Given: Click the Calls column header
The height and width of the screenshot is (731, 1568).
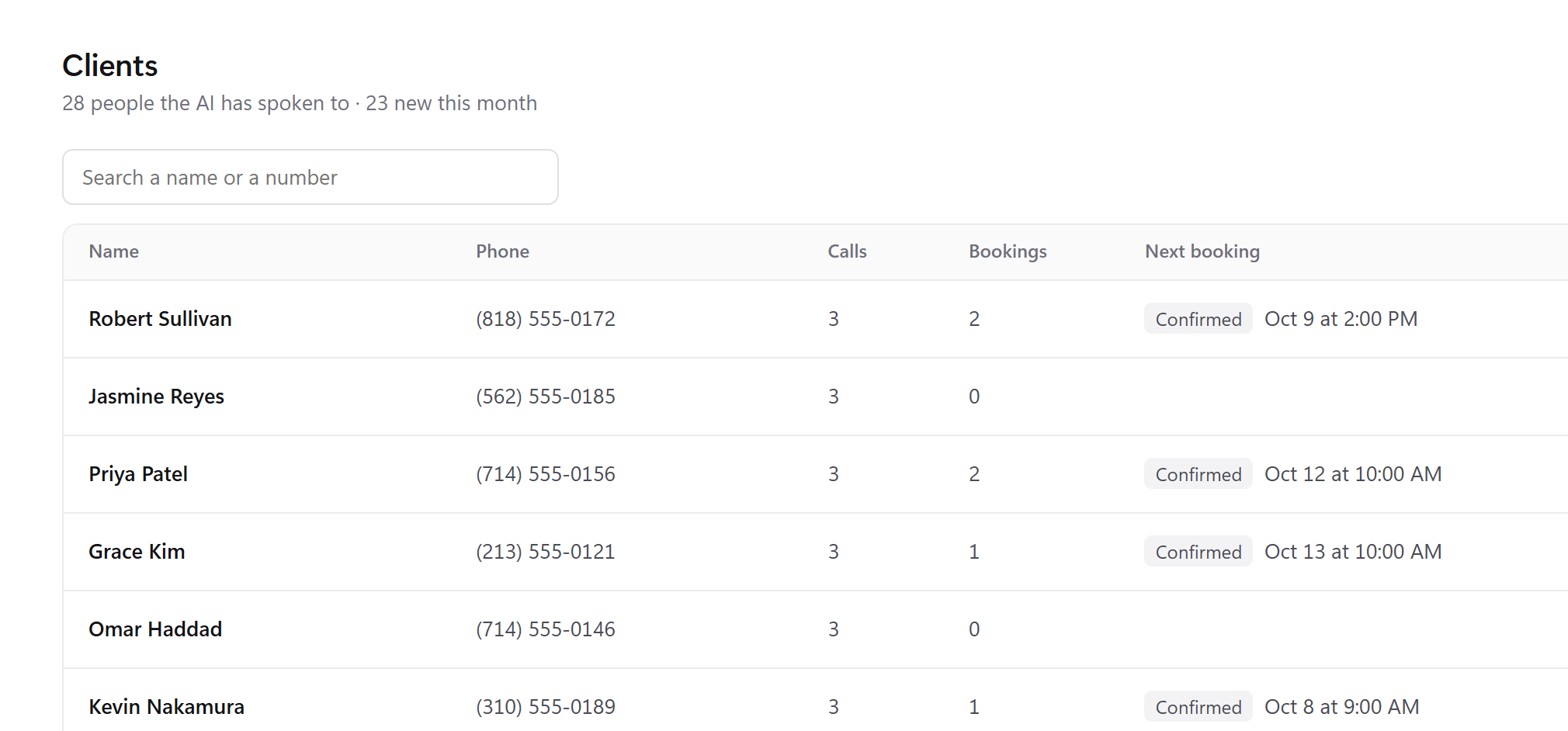Looking at the screenshot, I should 847,251.
